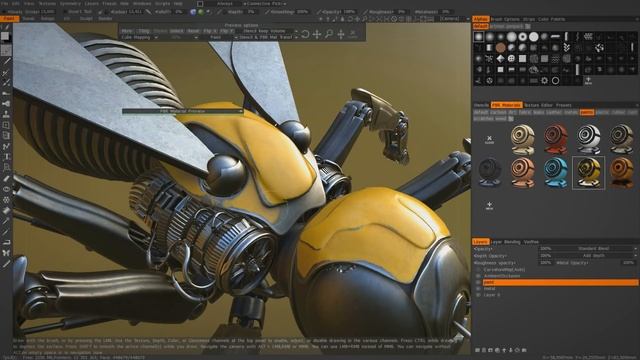The height and width of the screenshot is (360, 640).
Task: Select the hollow circle outline alpha
Action: pyautogui.click(x=556, y=80)
